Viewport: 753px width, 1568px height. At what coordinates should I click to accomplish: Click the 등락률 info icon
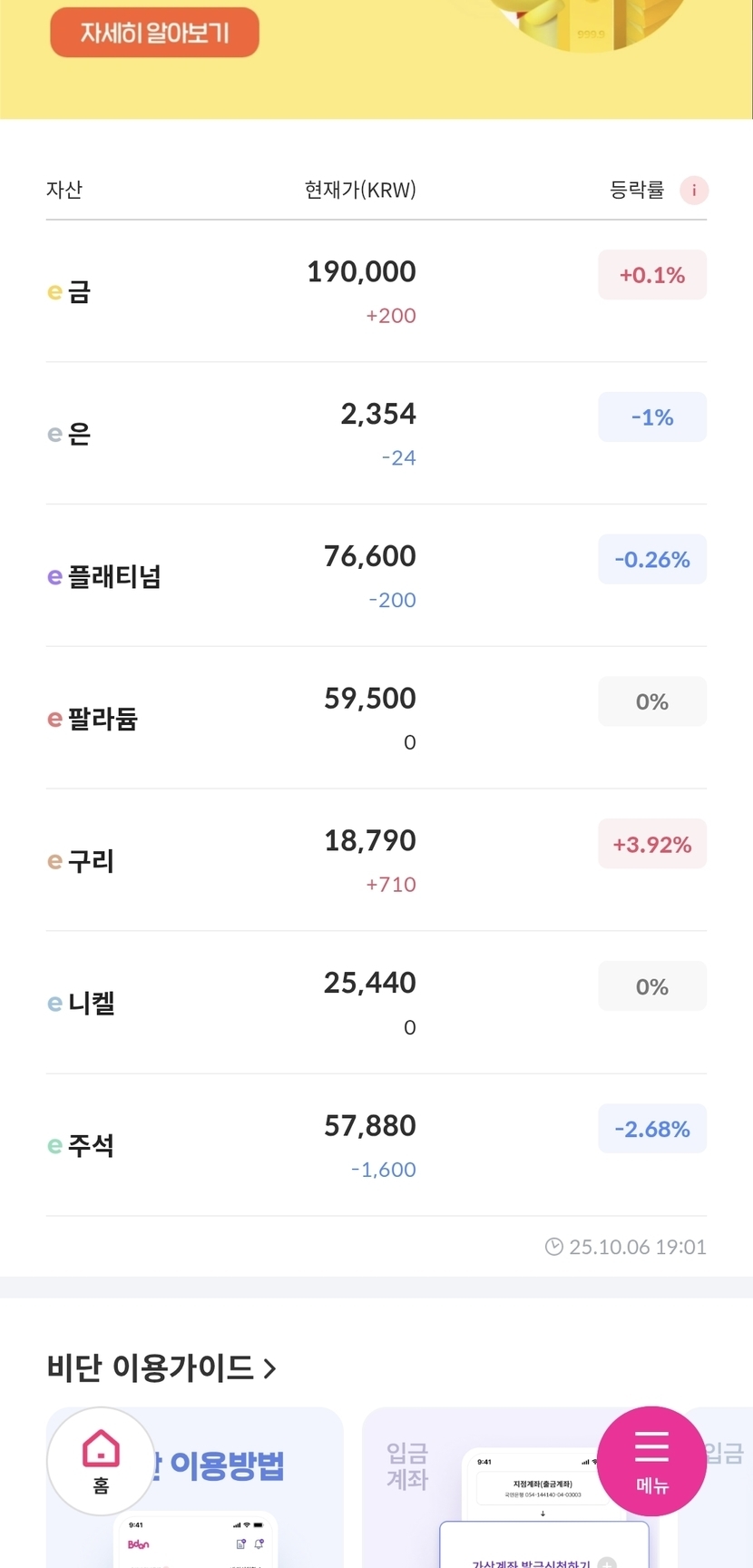click(694, 191)
